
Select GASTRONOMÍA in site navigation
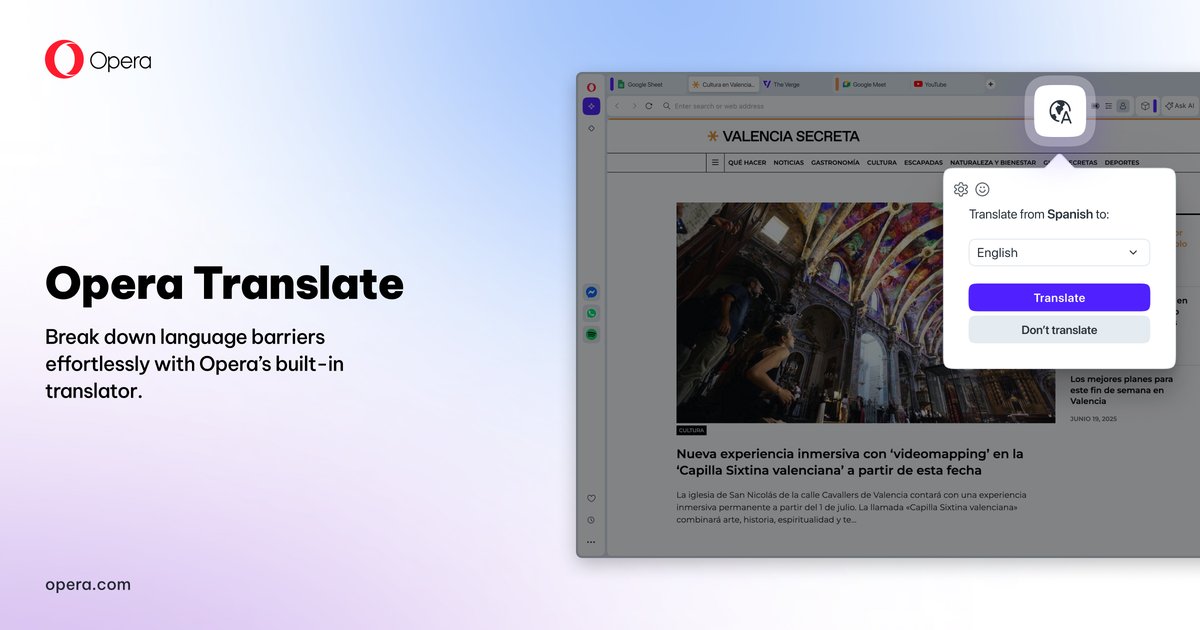[x=835, y=162]
